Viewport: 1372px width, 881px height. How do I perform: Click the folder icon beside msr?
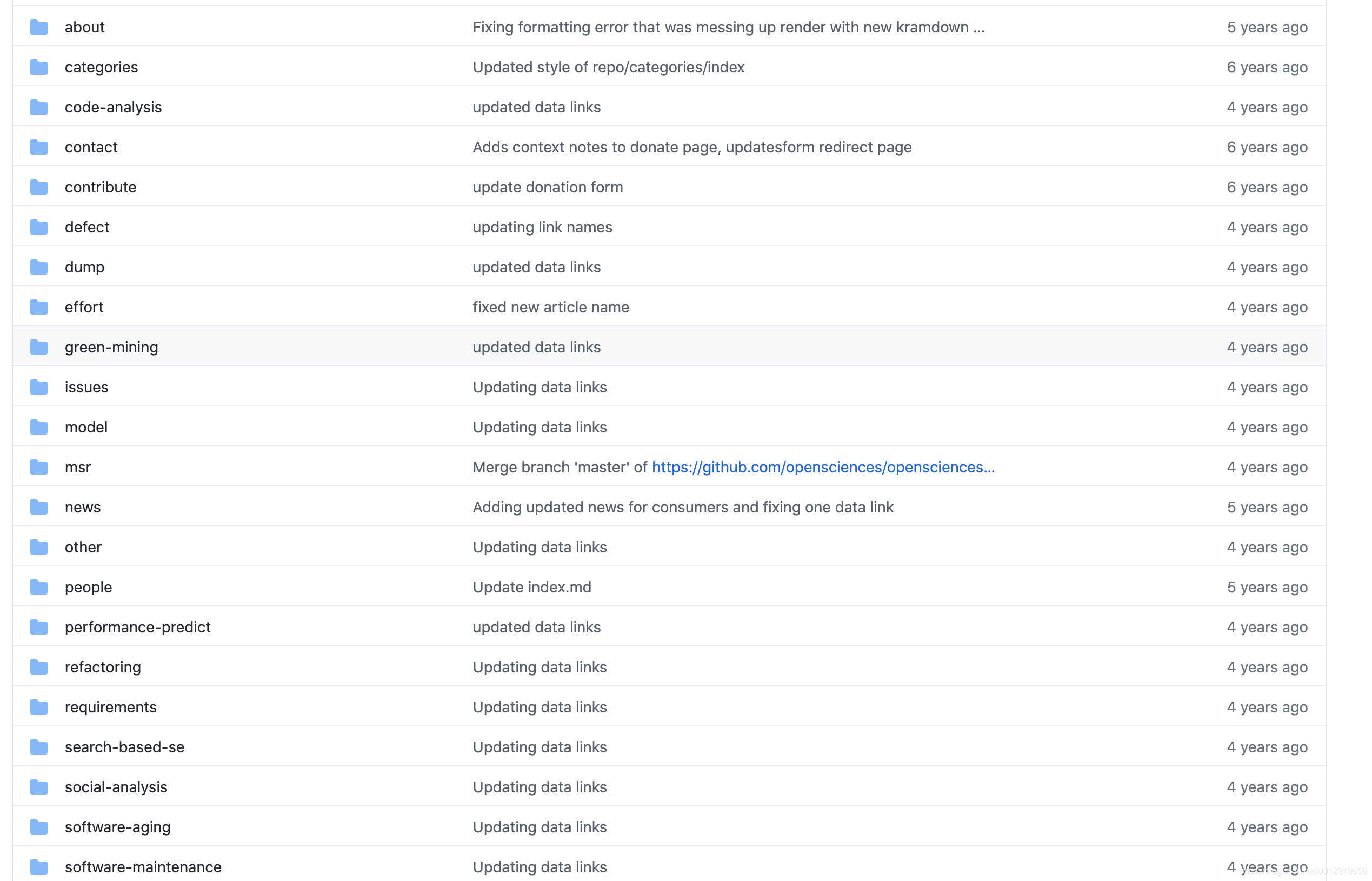(x=39, y=468)
